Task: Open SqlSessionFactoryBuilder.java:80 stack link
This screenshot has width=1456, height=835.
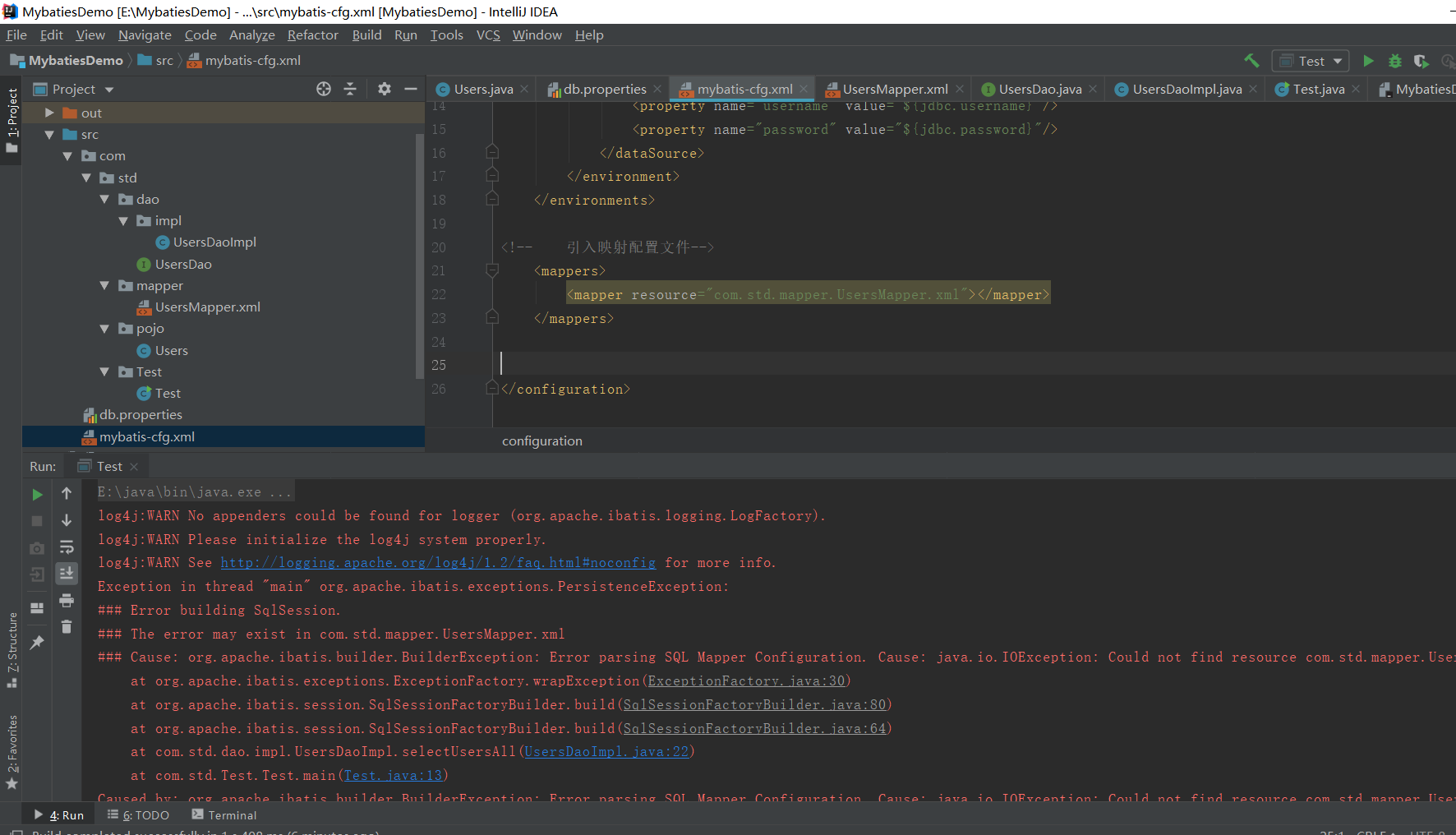Action: (x=754, y=705)
